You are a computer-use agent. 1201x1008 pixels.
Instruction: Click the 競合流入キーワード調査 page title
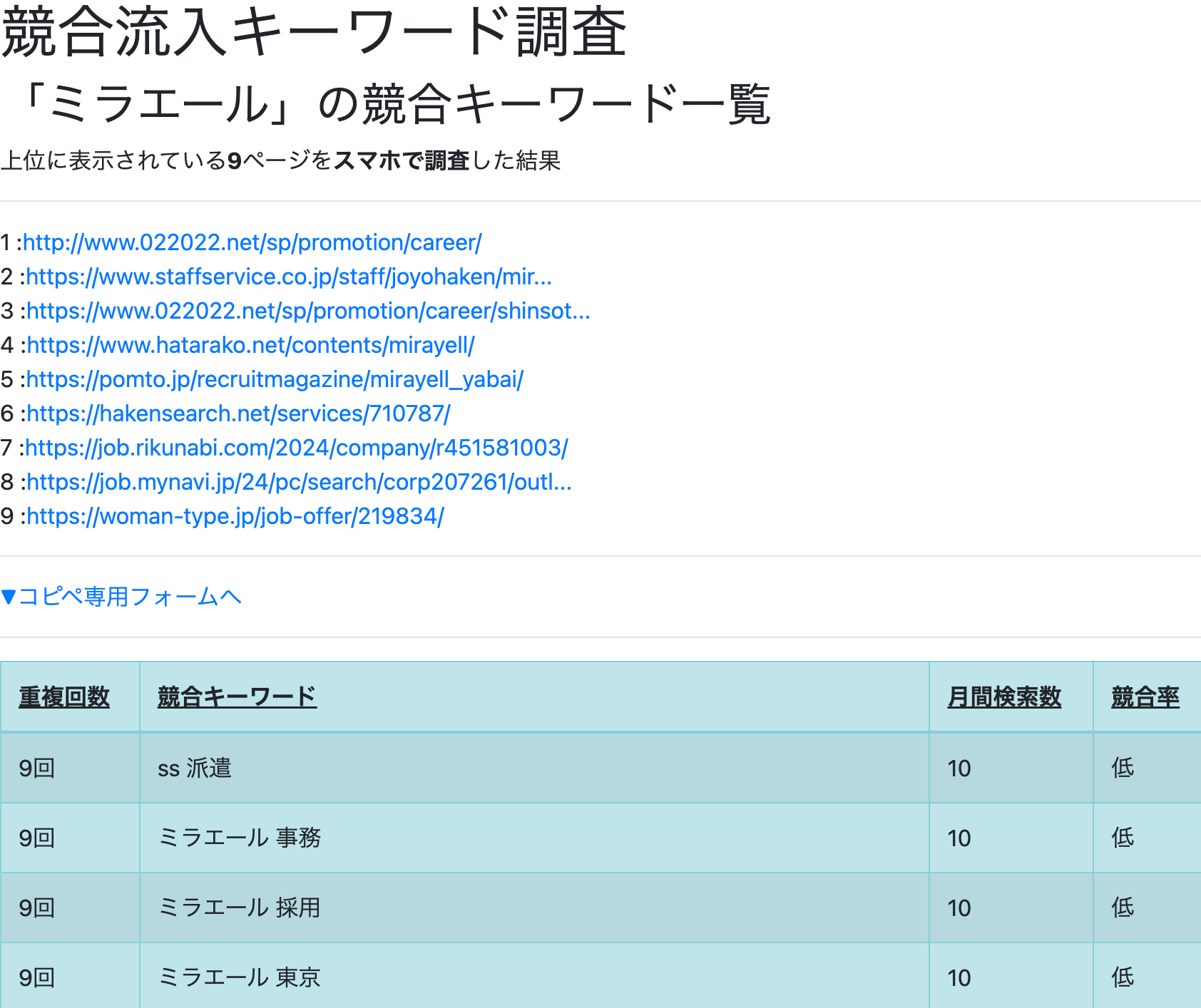[x=314, y=32]
